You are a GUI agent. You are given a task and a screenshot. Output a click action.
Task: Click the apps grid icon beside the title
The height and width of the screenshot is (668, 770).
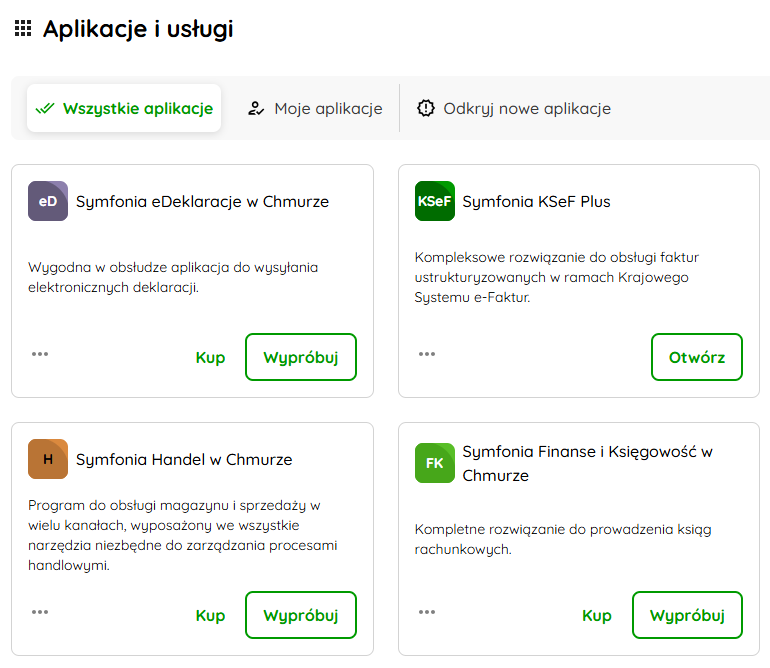click(x=23, y=29)
